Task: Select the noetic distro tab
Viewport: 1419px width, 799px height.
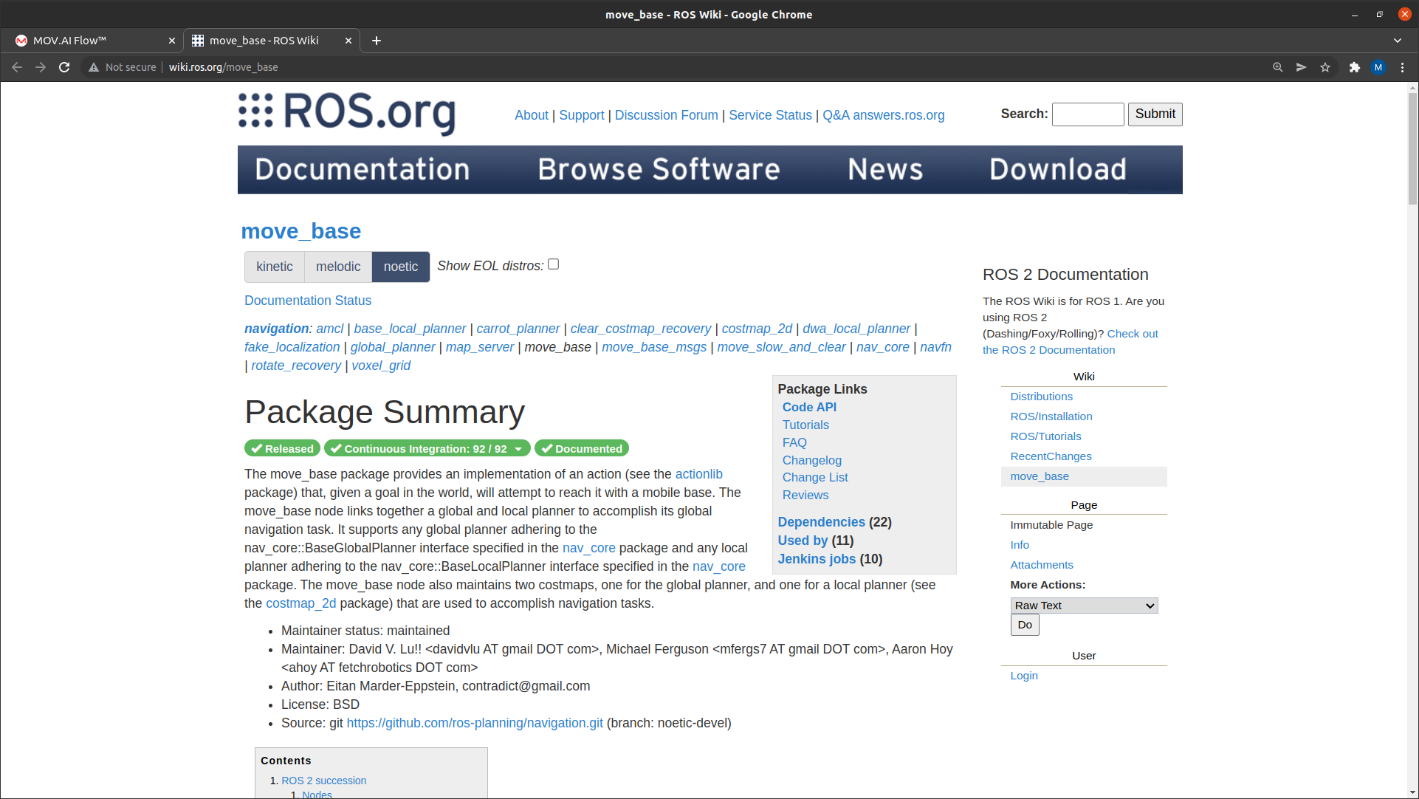Action: [x=401, y=267]
